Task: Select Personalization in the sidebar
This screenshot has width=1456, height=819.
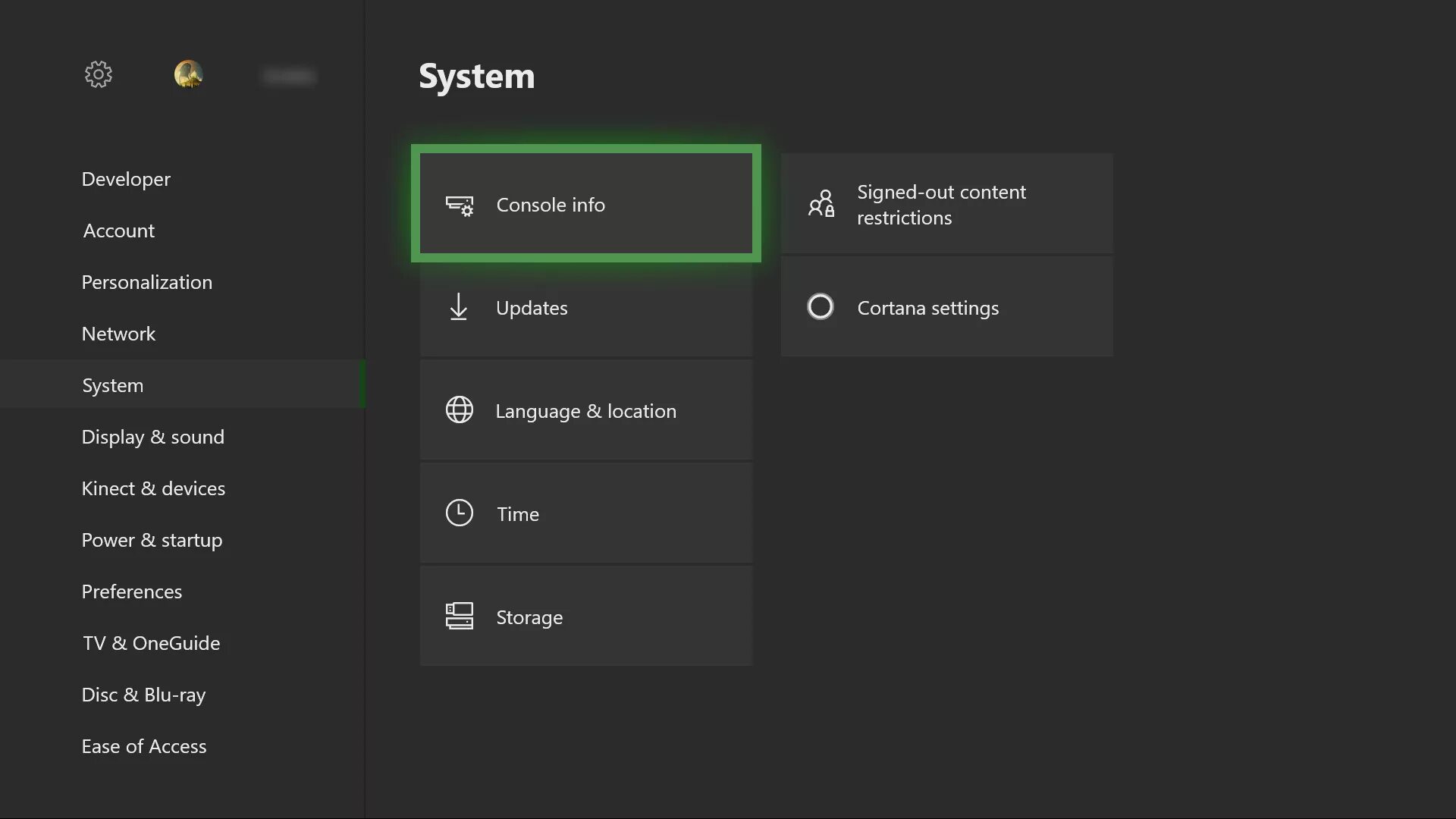Action: tap(147, 282)
